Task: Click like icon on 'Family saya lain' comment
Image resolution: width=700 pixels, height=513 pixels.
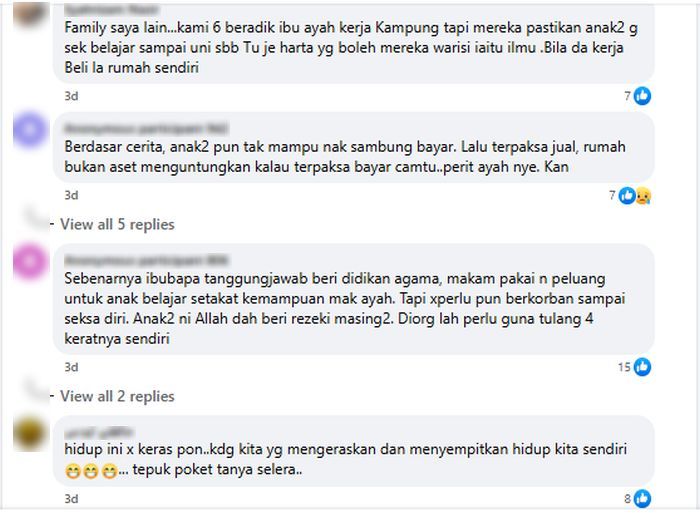Action: (642, 96)
